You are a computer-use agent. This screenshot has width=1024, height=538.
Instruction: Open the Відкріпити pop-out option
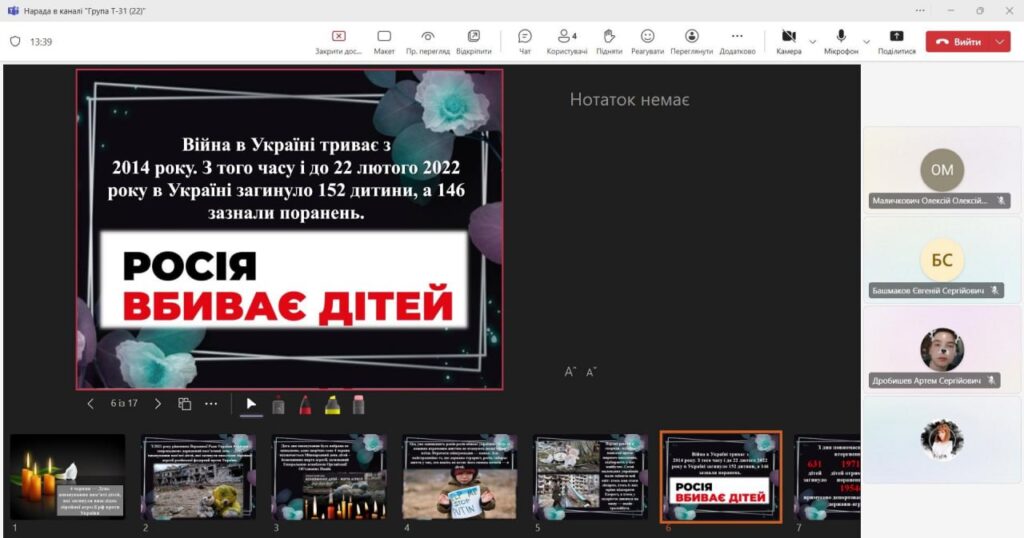tap(473, 41)
